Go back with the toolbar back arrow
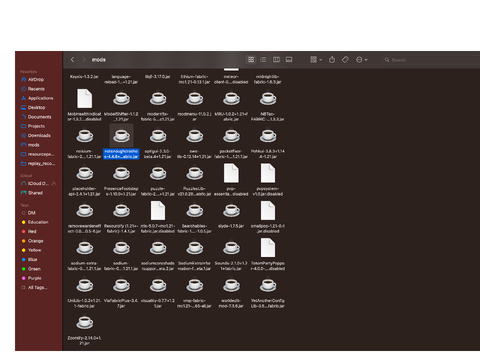The height and width of the screenshot is (360, 480). pyautogui.click(x=72, y=60)
